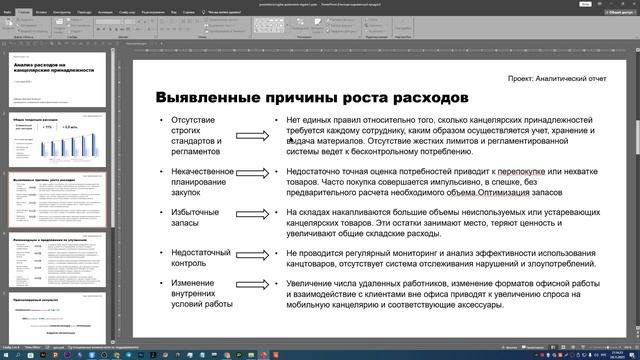Select the Format Painter brush icon

click(19, 31)
